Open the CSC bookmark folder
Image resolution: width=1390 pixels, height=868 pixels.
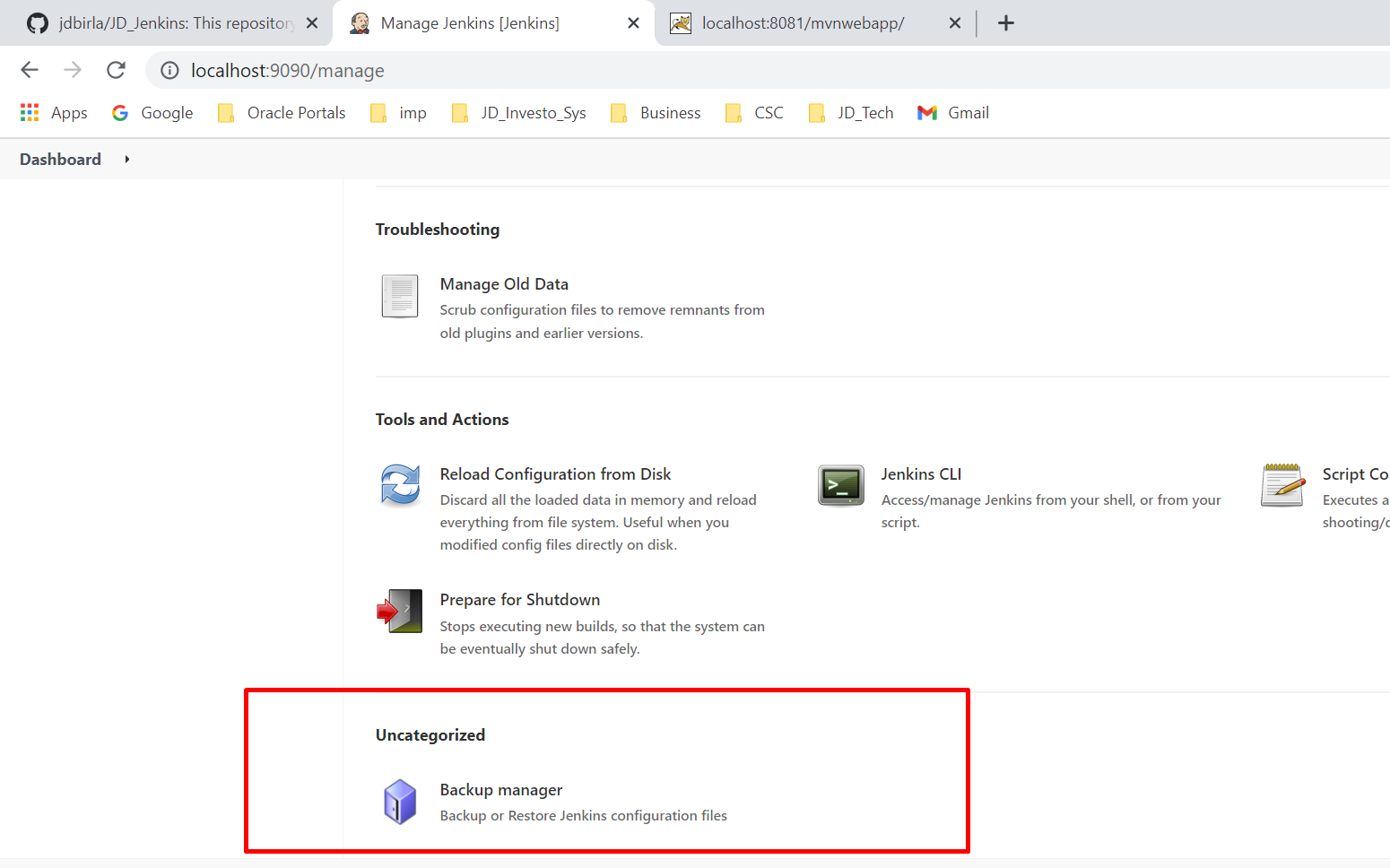click(x=754, y=113)
